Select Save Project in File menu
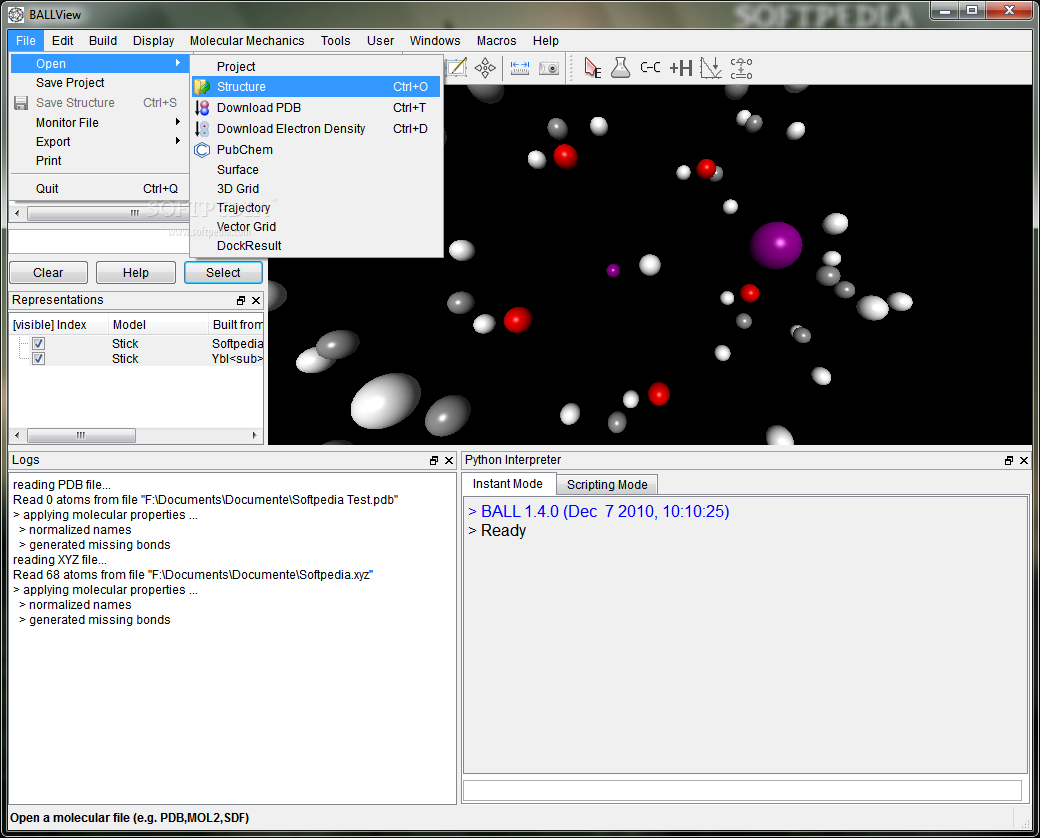Image resolution: width=1040 pixels, height=838 pixels. [x=99, y=83]
